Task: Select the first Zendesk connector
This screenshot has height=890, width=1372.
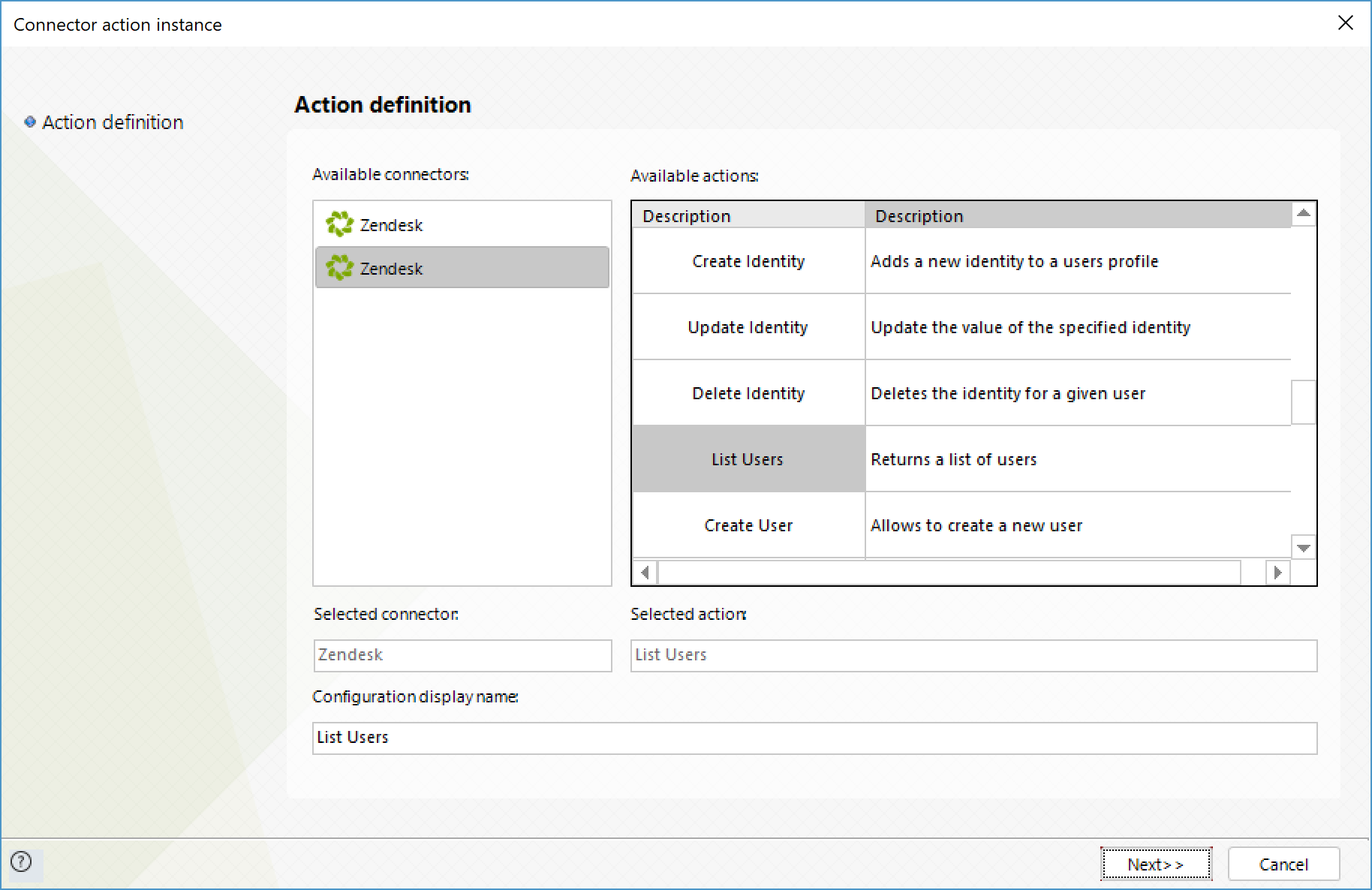Action: point(462,224)
